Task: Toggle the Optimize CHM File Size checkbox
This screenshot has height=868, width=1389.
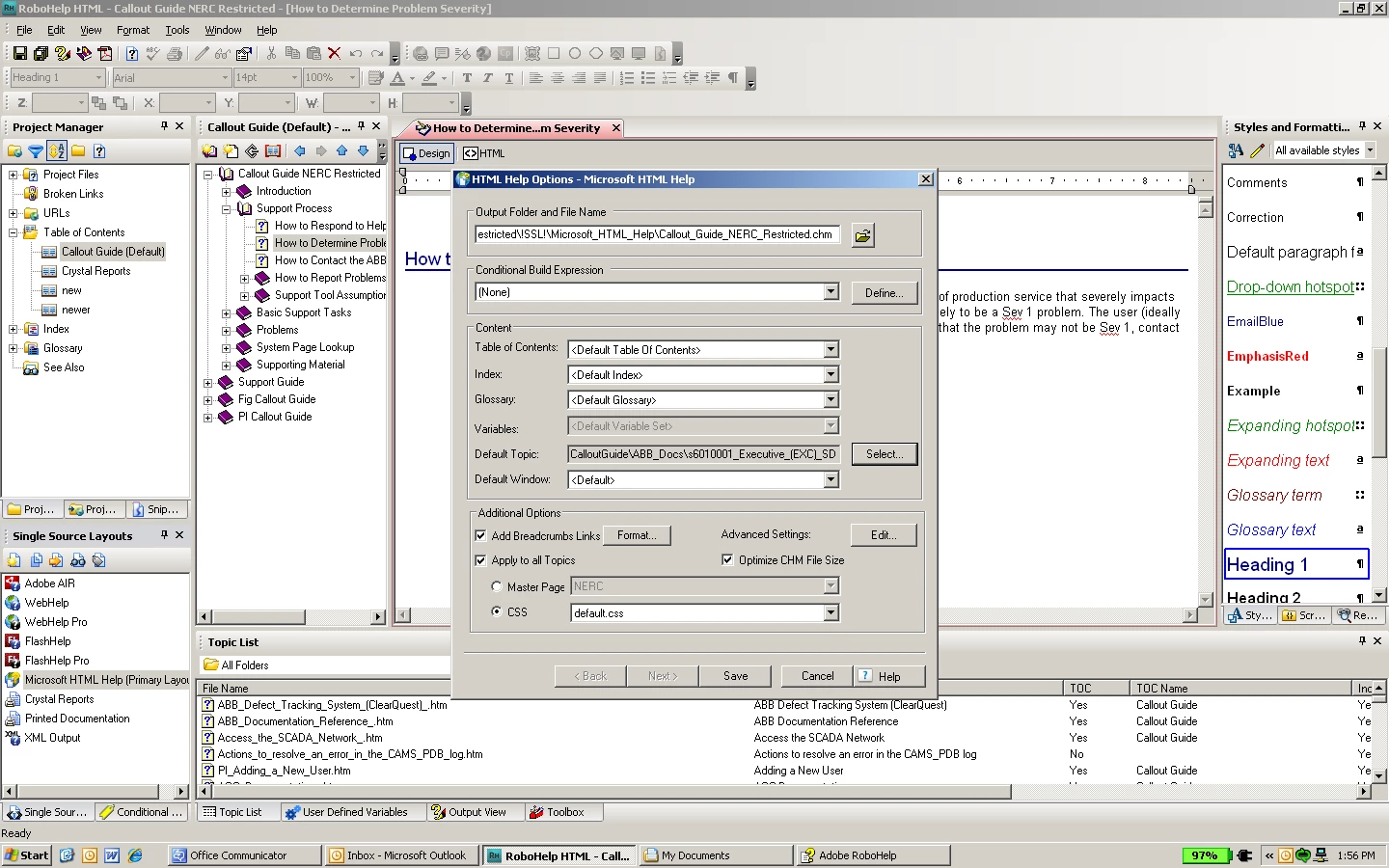Action: click(727, 559)
